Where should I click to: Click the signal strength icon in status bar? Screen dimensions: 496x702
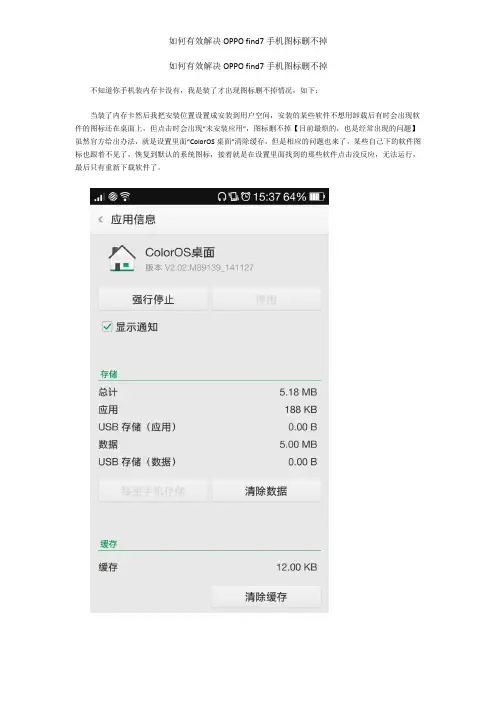[x=99, y=197]
